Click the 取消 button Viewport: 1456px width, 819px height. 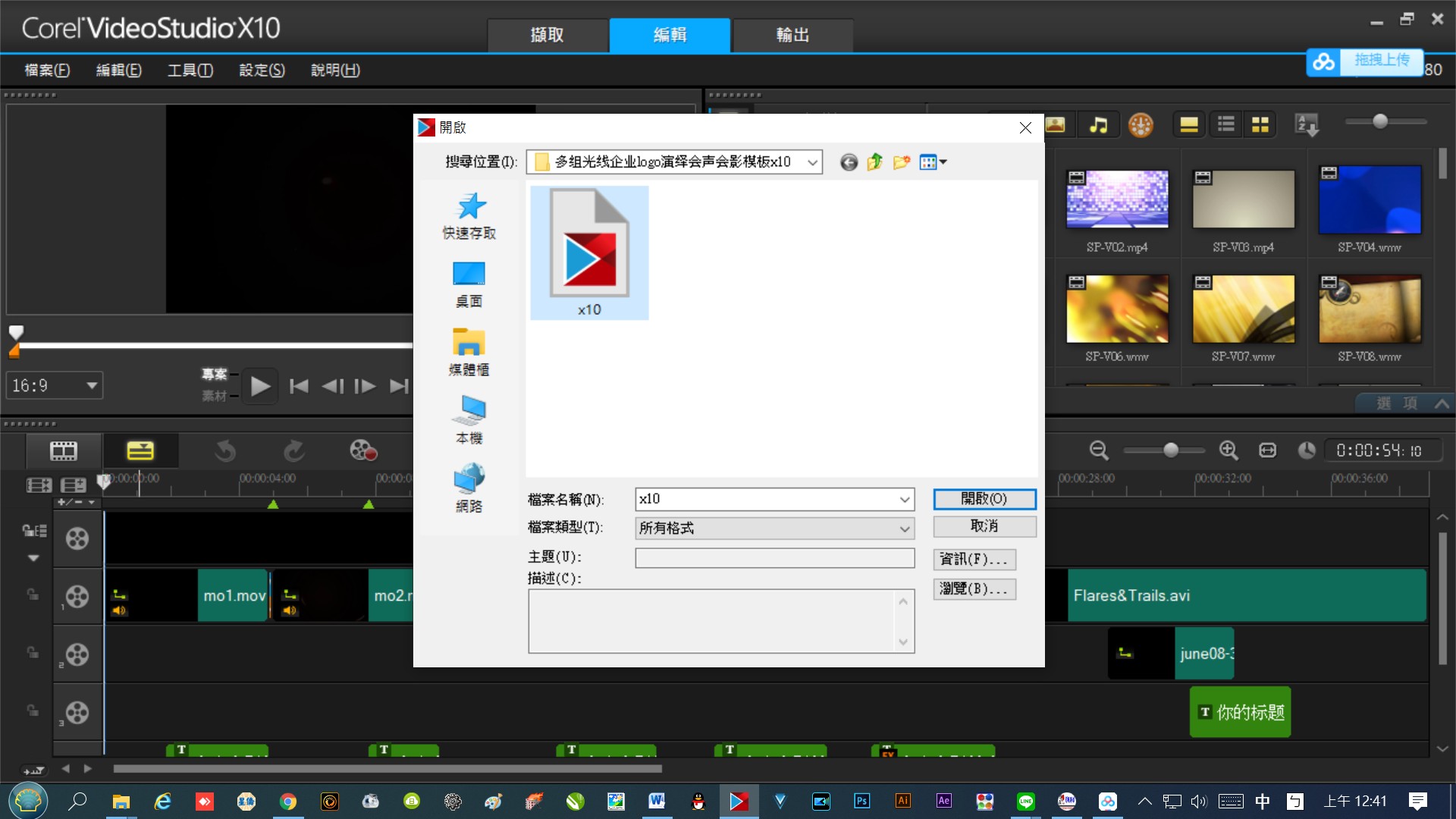point(984,526)
